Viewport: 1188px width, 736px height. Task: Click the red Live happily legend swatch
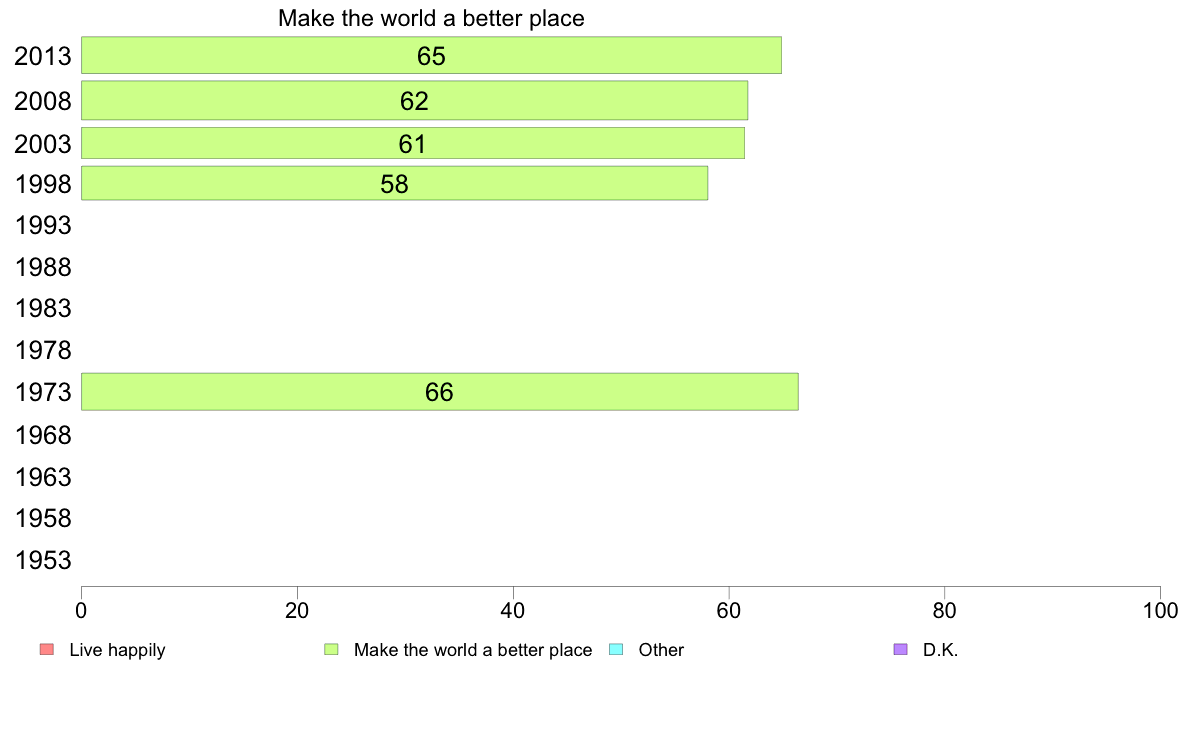pyautogui.click(x=47, y=650)
